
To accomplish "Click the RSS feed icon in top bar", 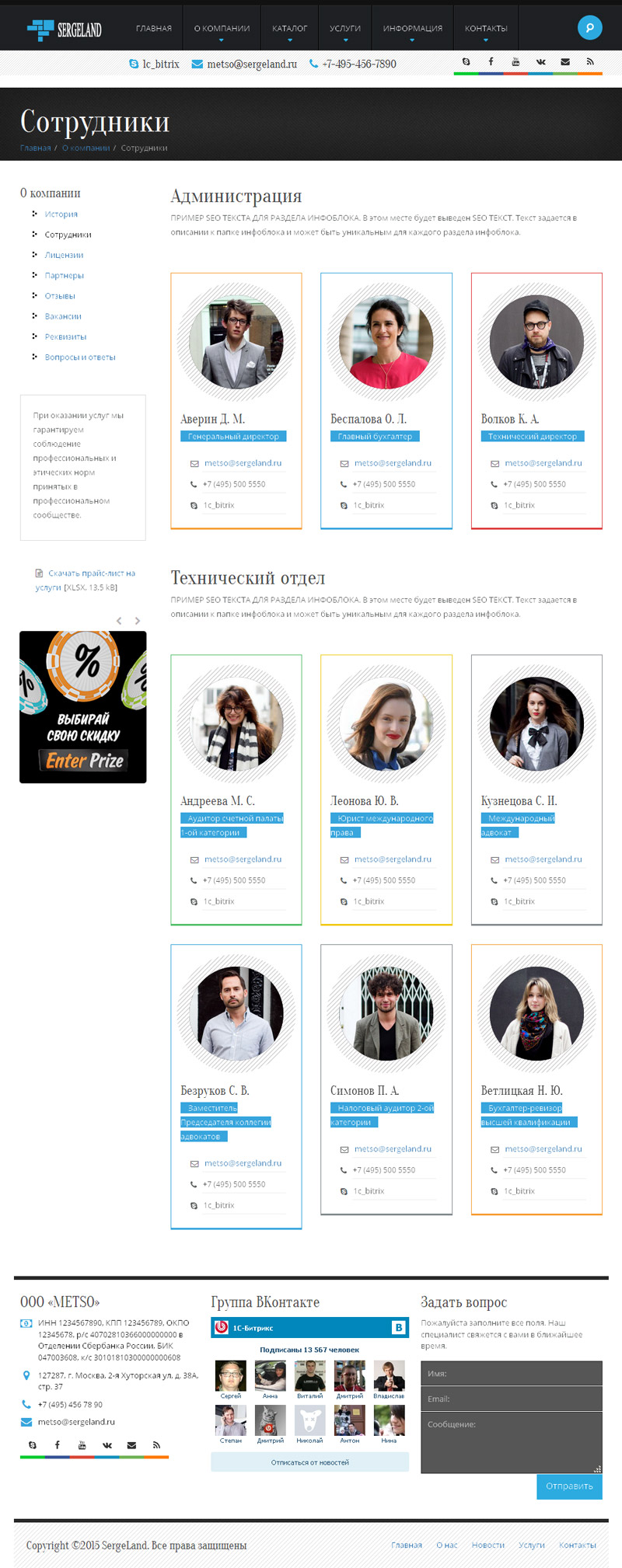I will click(x=590, y=61).
